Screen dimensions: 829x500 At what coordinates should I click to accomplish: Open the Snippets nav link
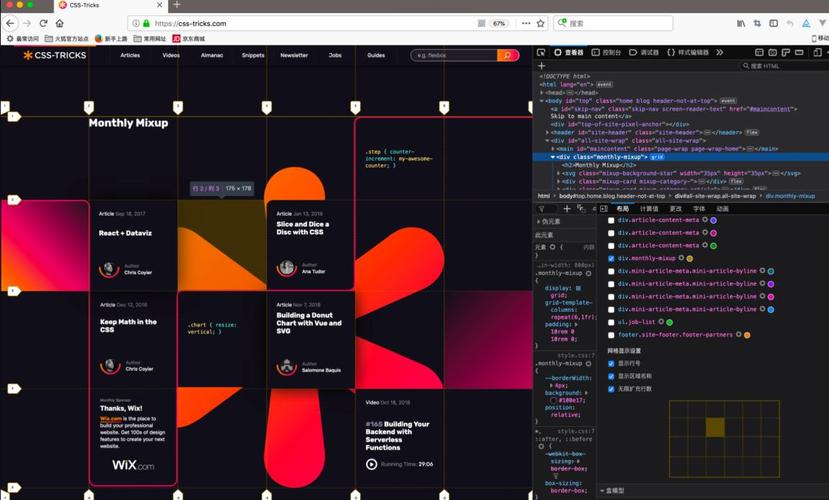tap(253, 55)
